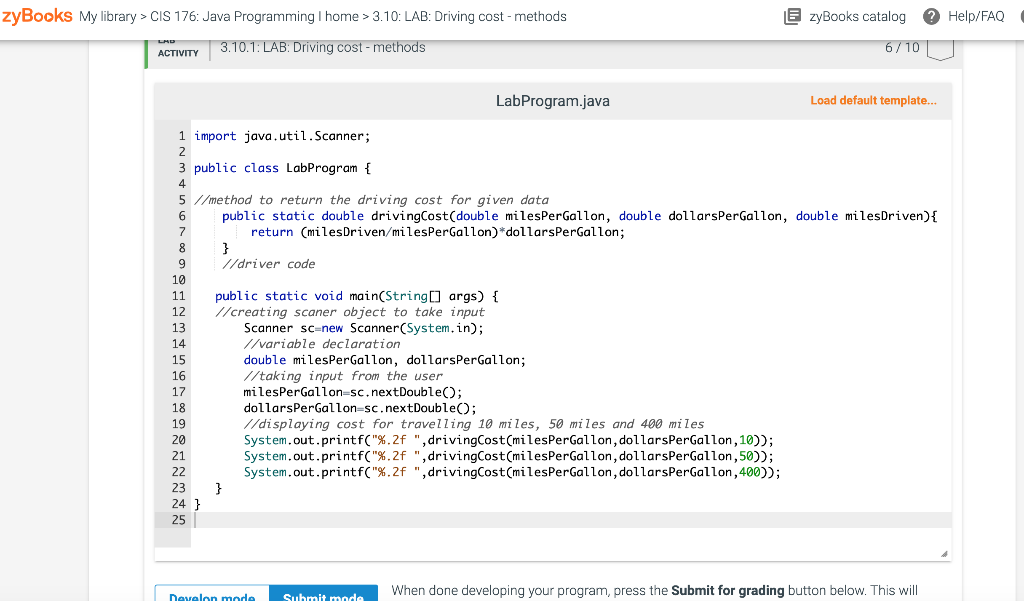
Task: Switch to Develop mode
Action: (212, 595)
